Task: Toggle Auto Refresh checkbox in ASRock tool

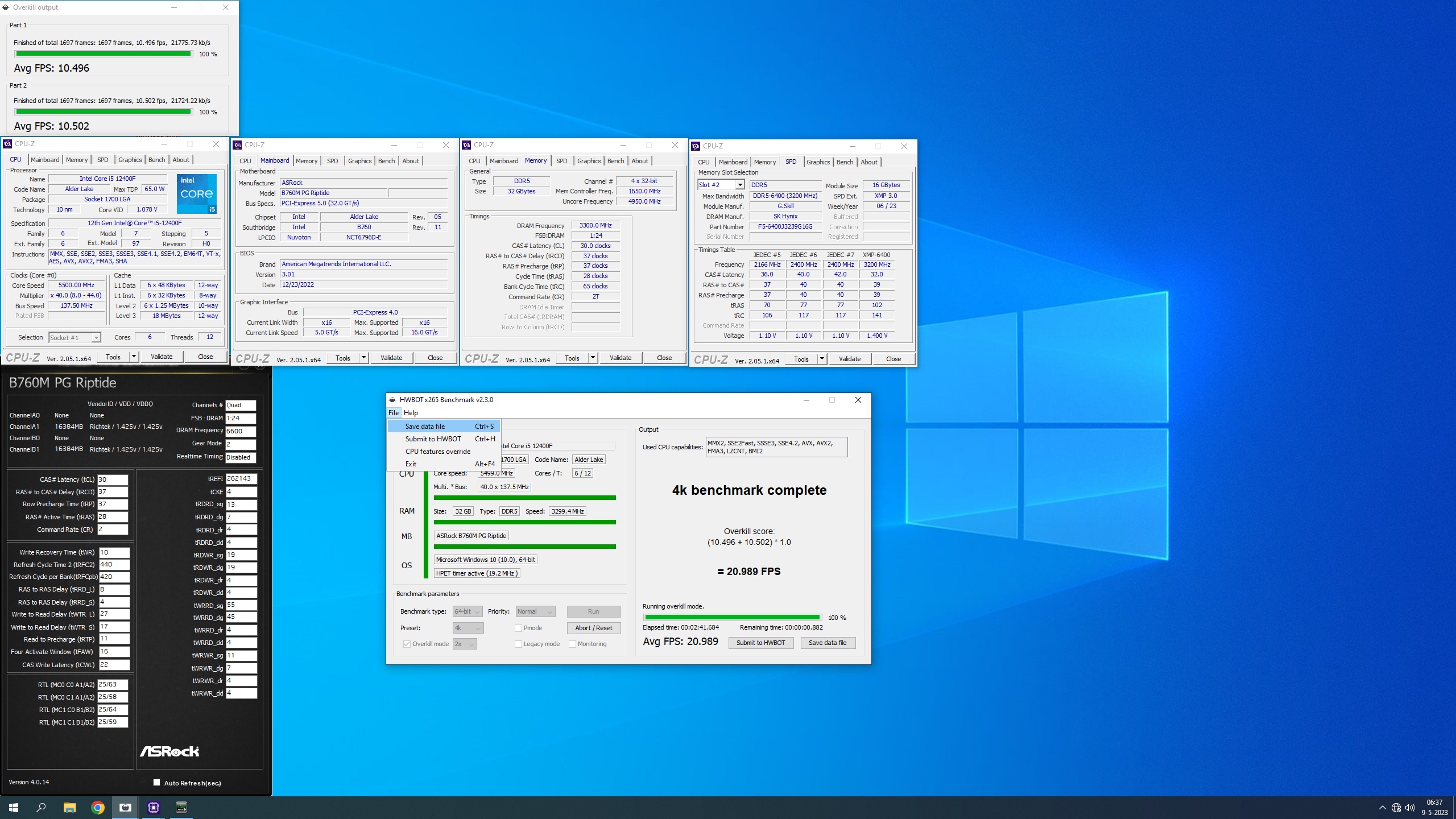Action: point(156,783)
